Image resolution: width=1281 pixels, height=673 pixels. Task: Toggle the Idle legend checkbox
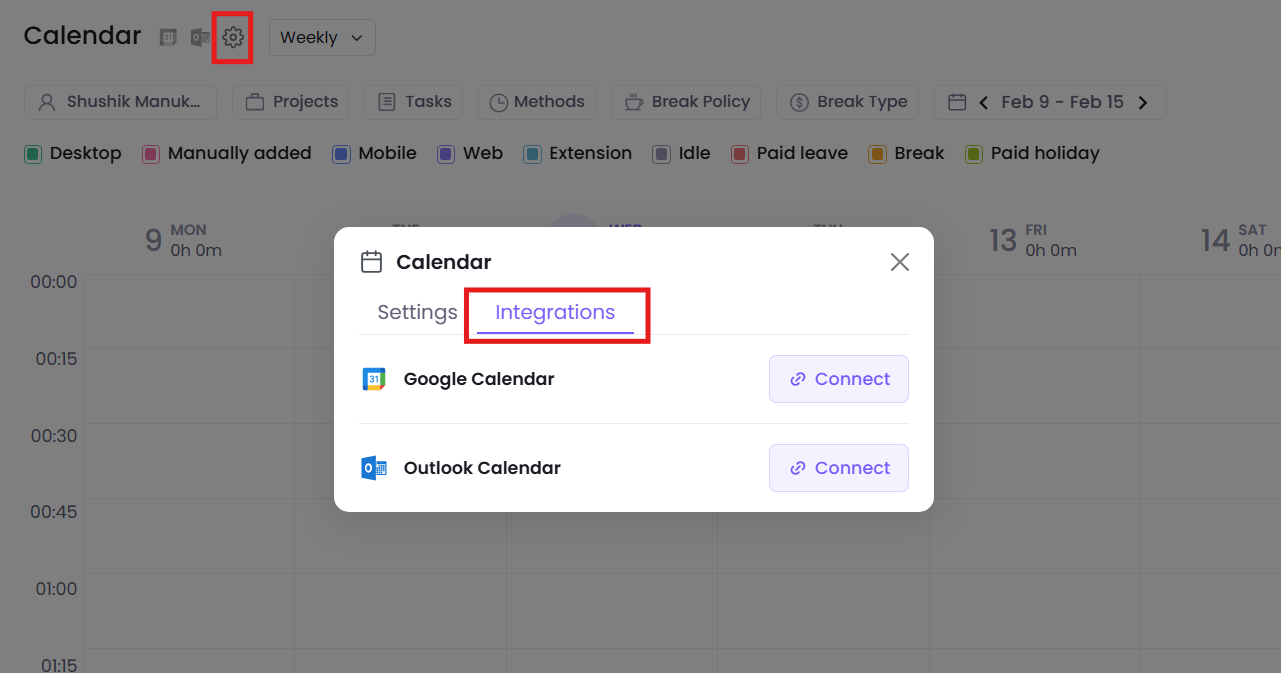(661, 154)
